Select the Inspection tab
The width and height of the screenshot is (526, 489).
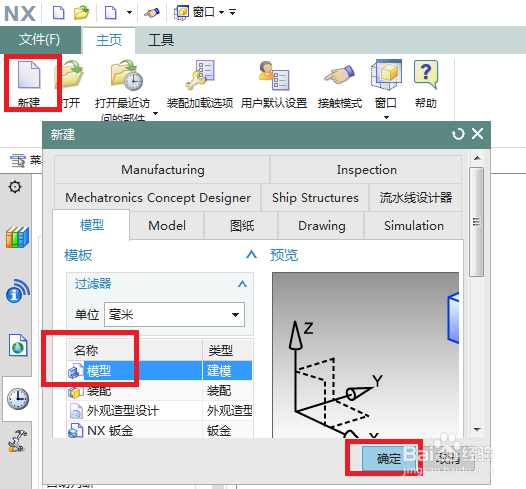tap(366, 170)
